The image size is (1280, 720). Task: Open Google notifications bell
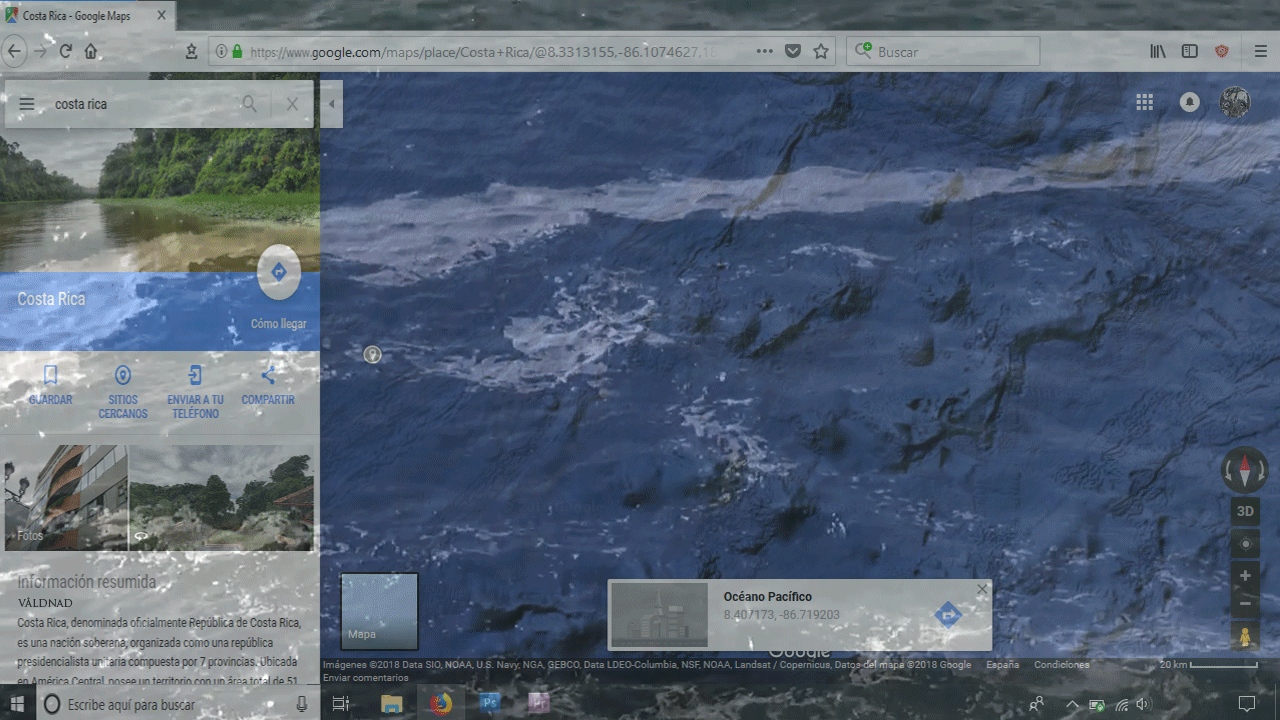click(x=1190, y=102)
